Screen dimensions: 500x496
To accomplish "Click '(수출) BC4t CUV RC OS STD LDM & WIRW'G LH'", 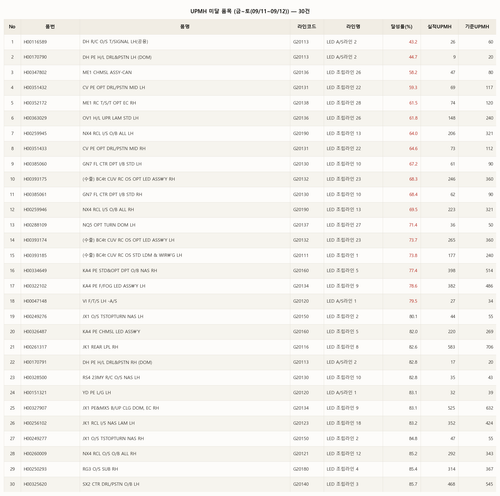I will (x=132, y=255).
